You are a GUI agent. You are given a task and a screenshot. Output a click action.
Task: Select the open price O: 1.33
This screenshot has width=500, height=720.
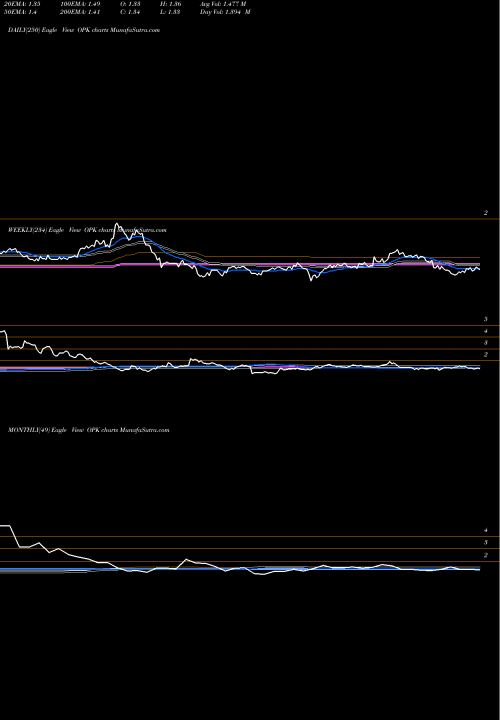point(130,4)
